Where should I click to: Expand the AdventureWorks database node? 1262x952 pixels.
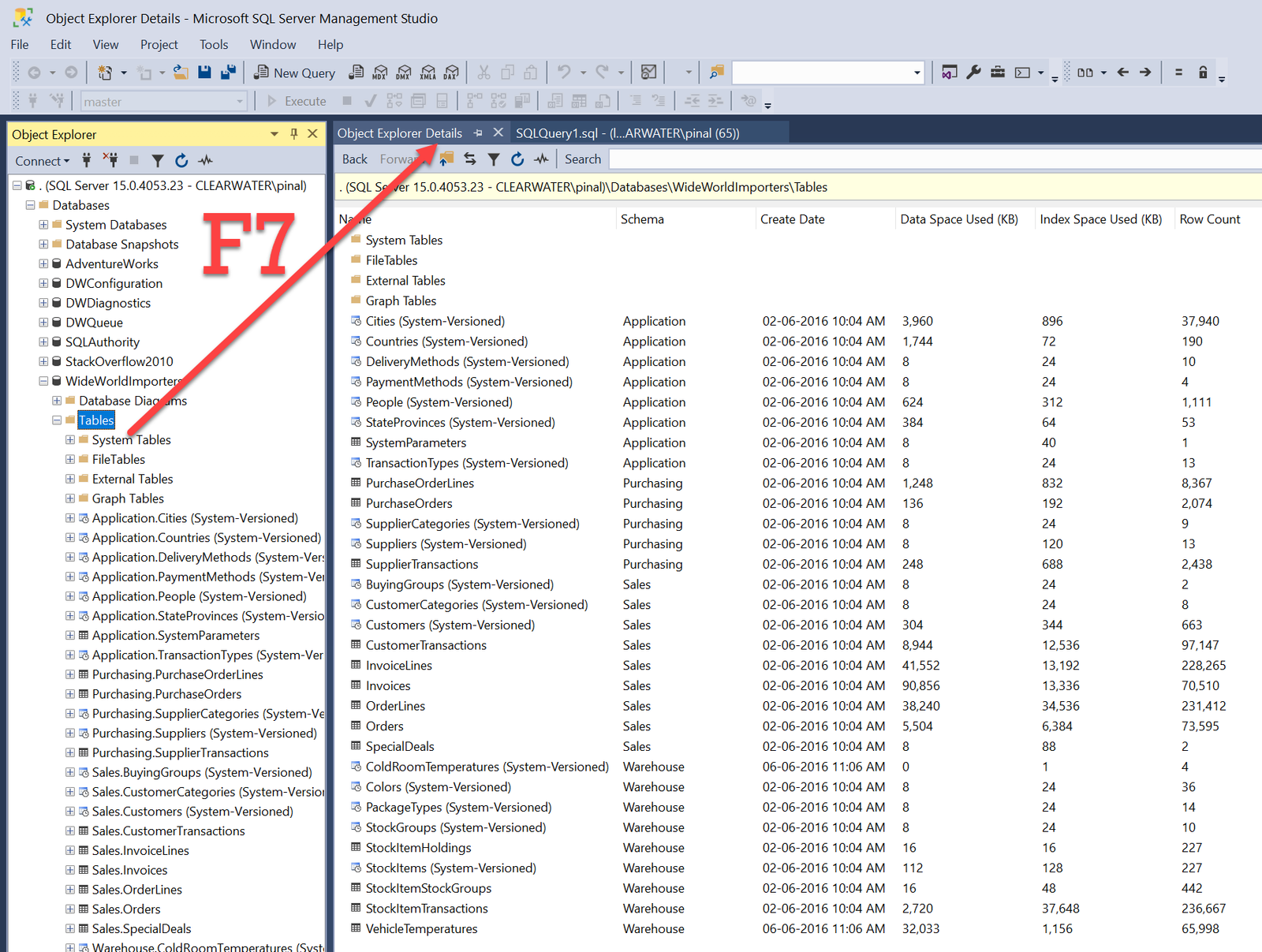point(43,263)
